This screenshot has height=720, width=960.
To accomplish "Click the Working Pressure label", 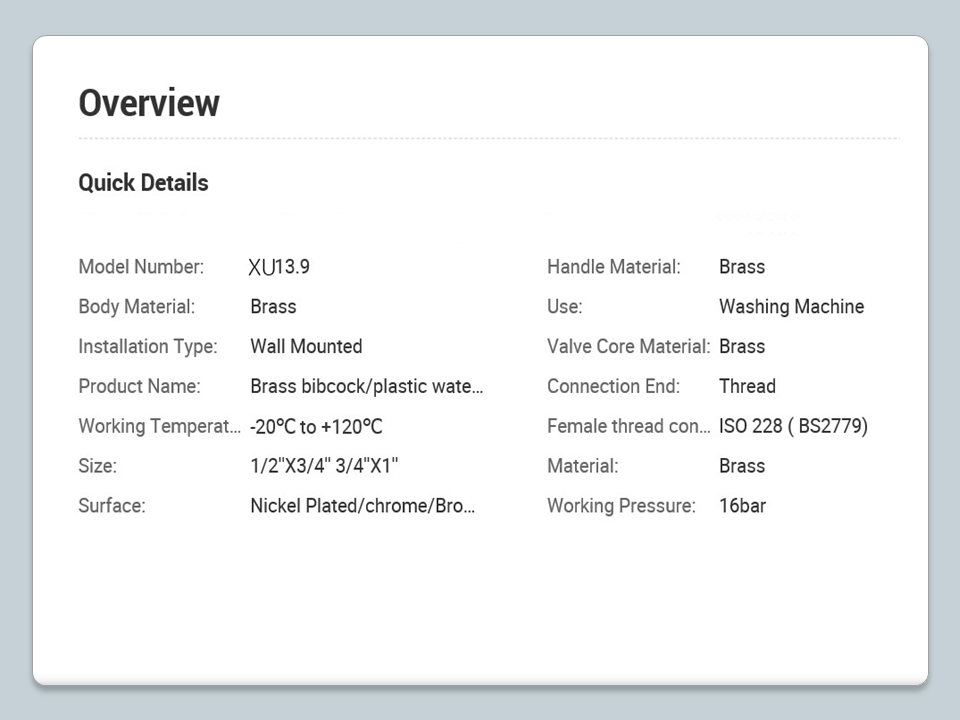I will 621,506.
